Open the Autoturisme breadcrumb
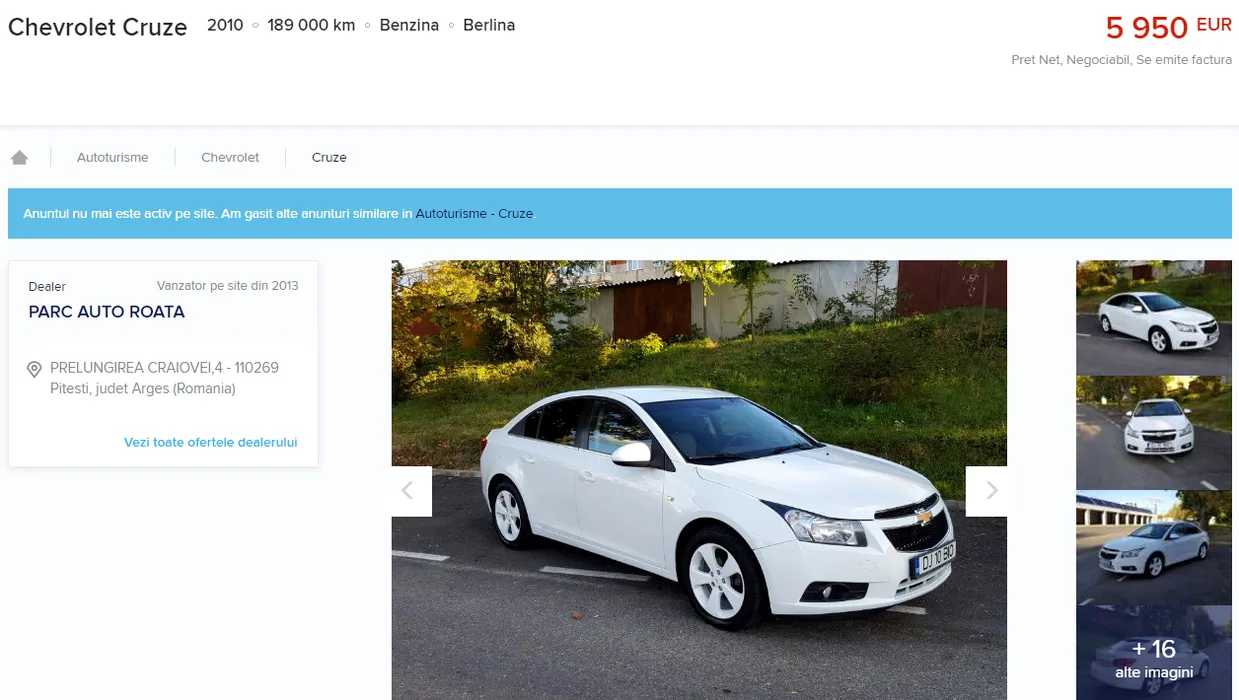This screenshot has height=700, width=1239. click(x=113, y=157)
